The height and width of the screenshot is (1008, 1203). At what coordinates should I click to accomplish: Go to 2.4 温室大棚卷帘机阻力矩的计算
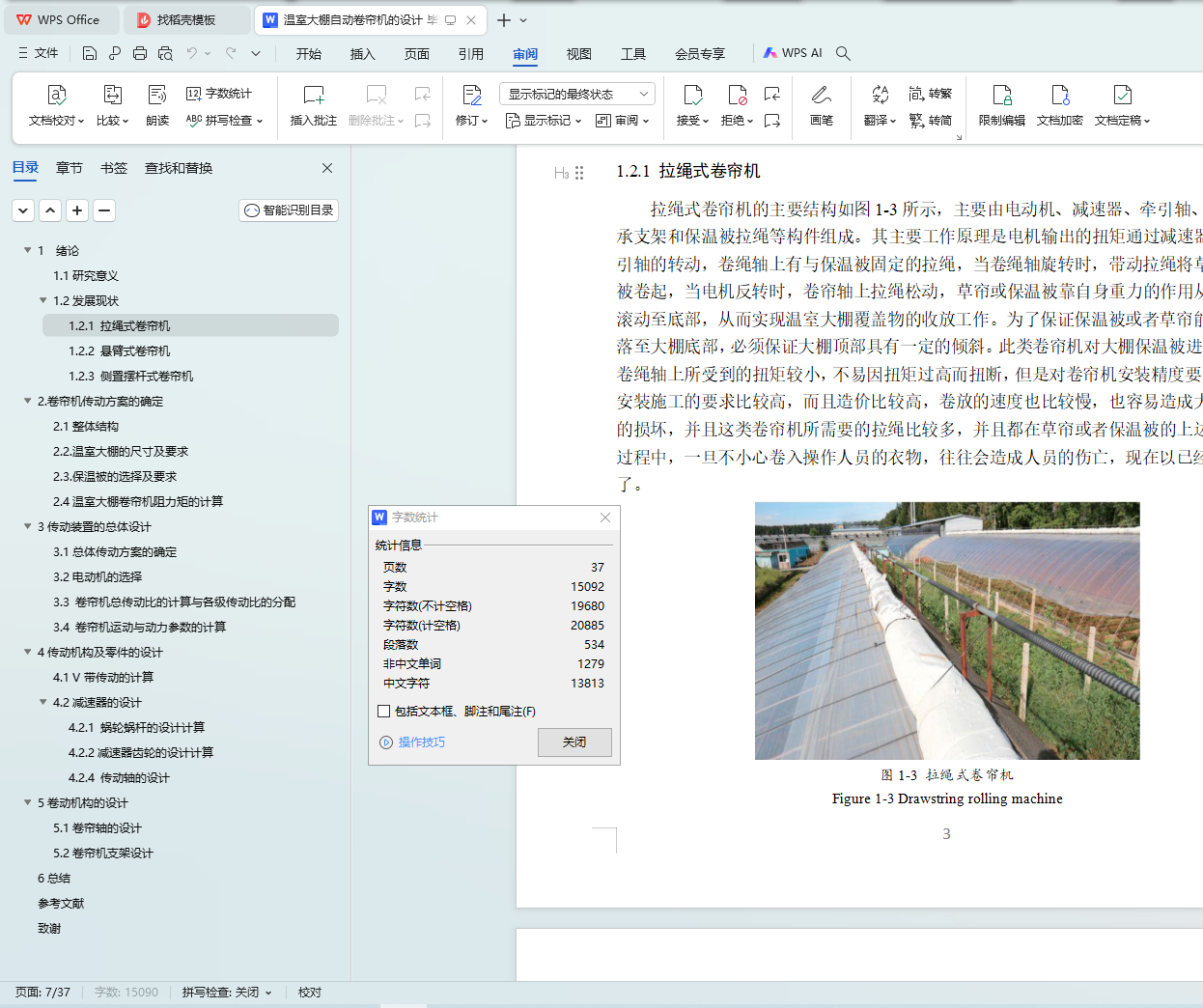coord(138,501)
